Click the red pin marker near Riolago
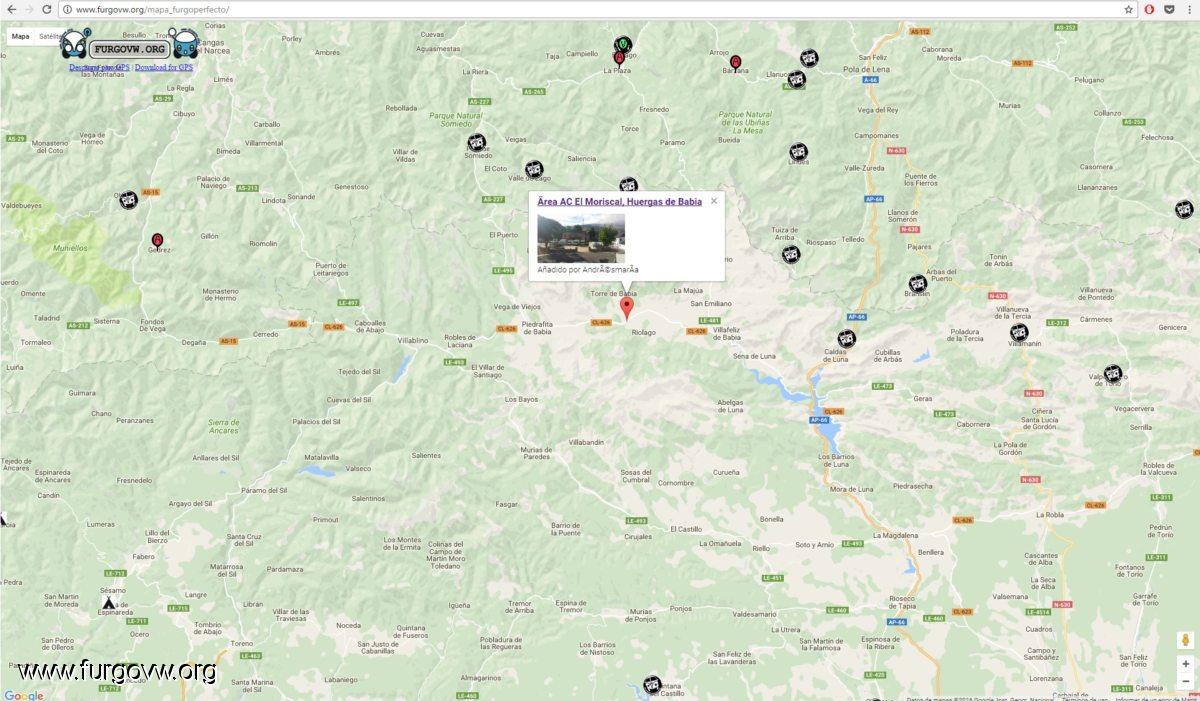This screenshot has height=701, width=1200. 627,308
